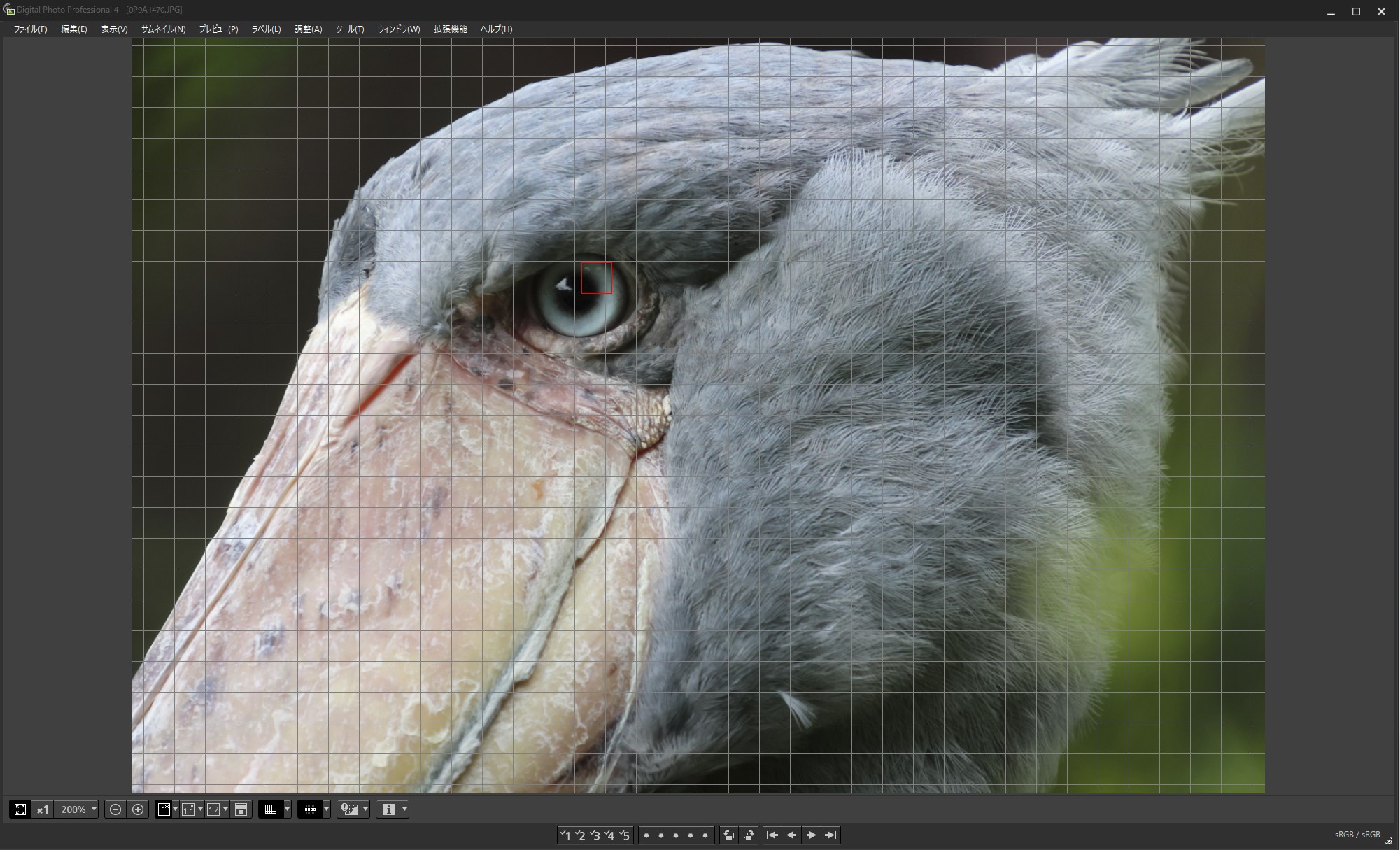
Task: Click the zoom out minus icon
Action: coord(115,809)
